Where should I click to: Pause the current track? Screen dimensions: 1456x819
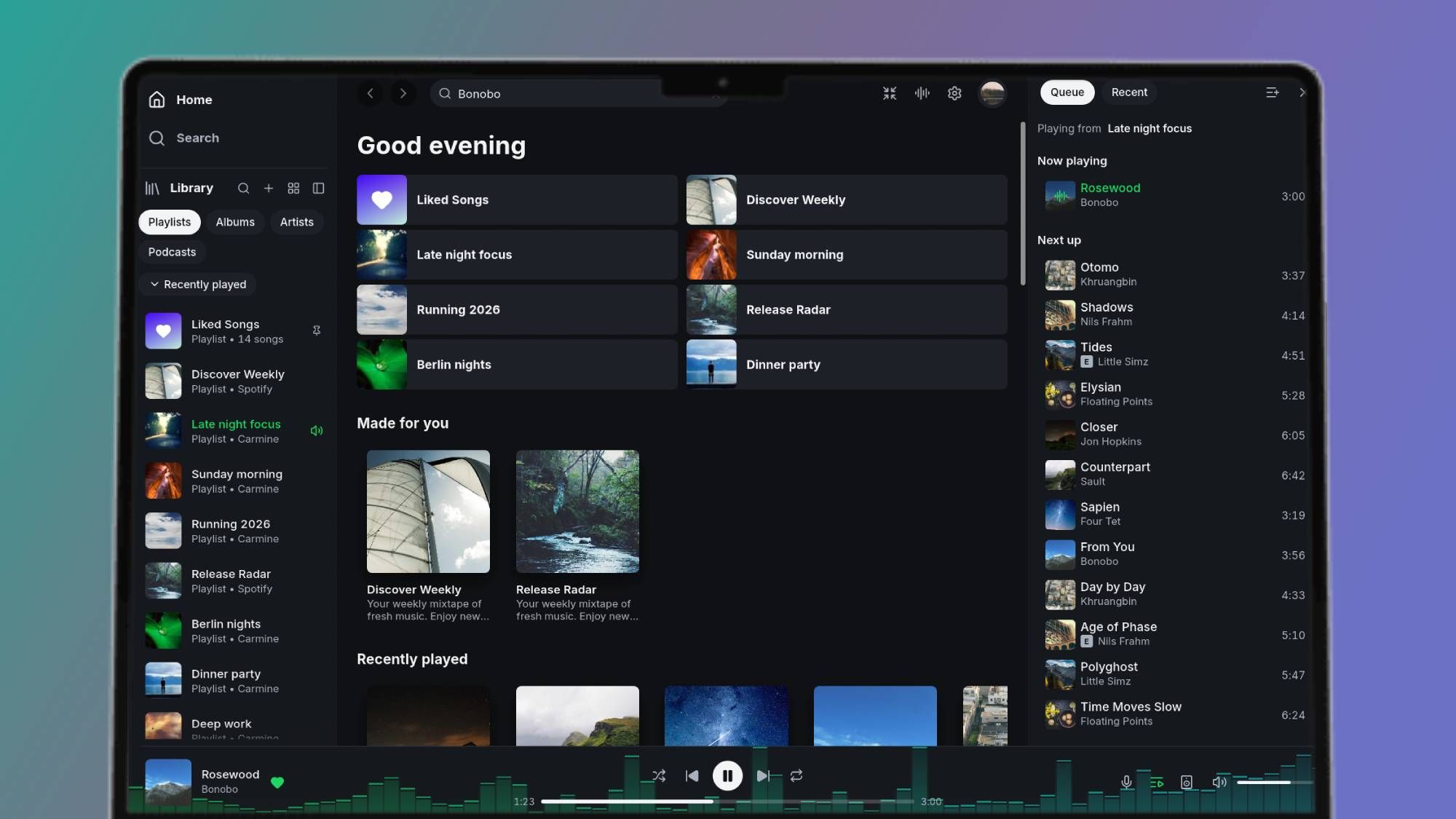click(727, 776)
